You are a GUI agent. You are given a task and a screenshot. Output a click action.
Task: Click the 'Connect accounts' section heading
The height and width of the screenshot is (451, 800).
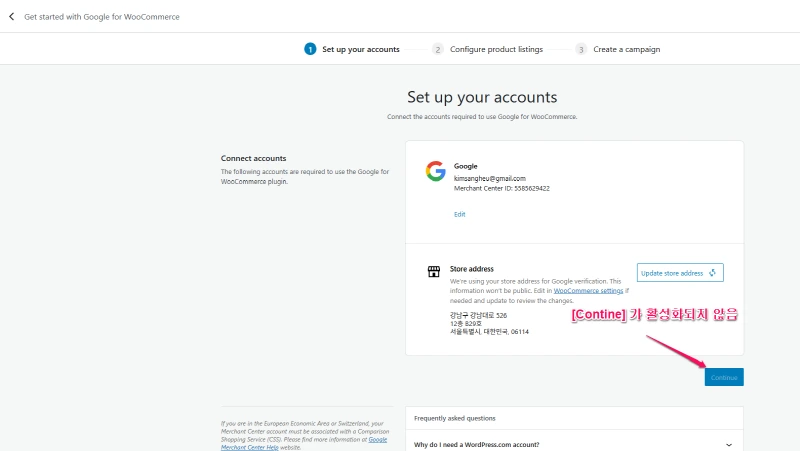click(x=254, y=158)
